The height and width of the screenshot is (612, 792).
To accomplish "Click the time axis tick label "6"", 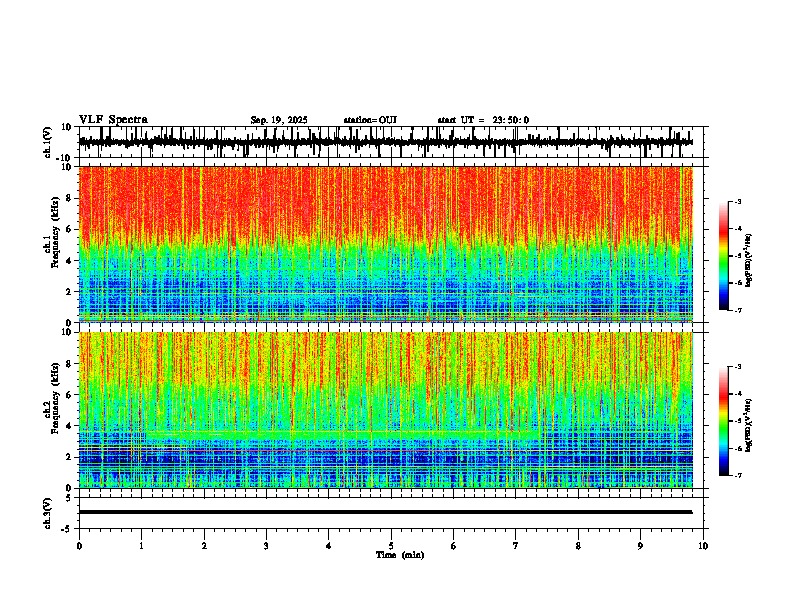I will 454,546.
